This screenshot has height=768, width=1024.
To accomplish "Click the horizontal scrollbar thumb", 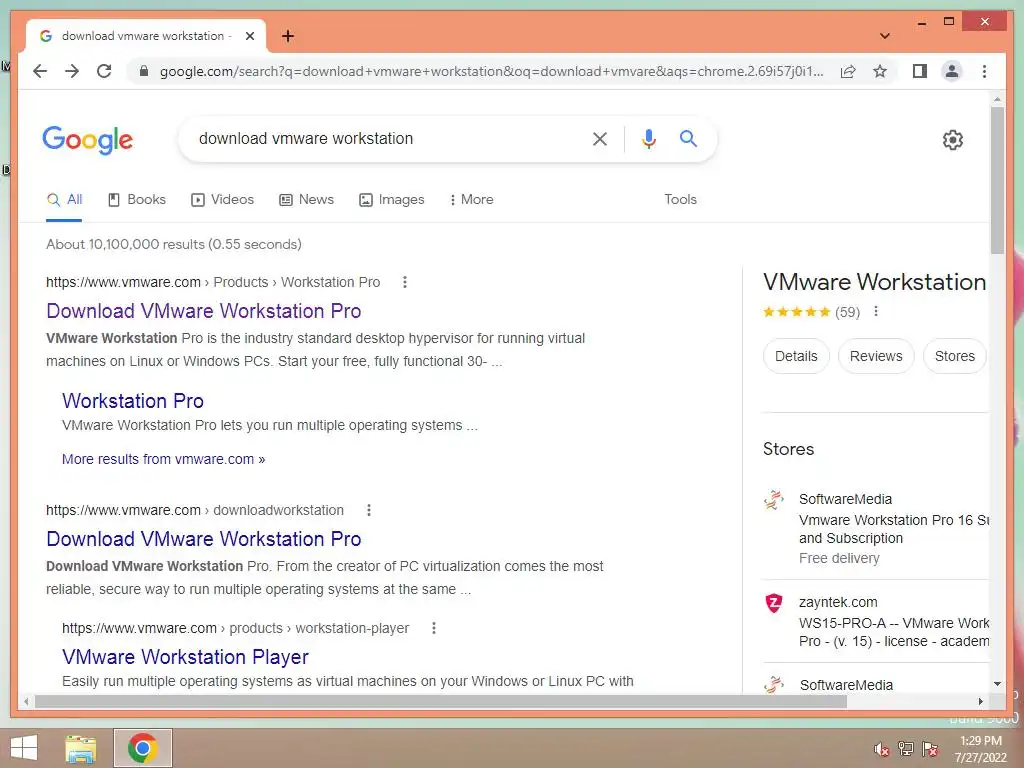I will tap(441, 701).
